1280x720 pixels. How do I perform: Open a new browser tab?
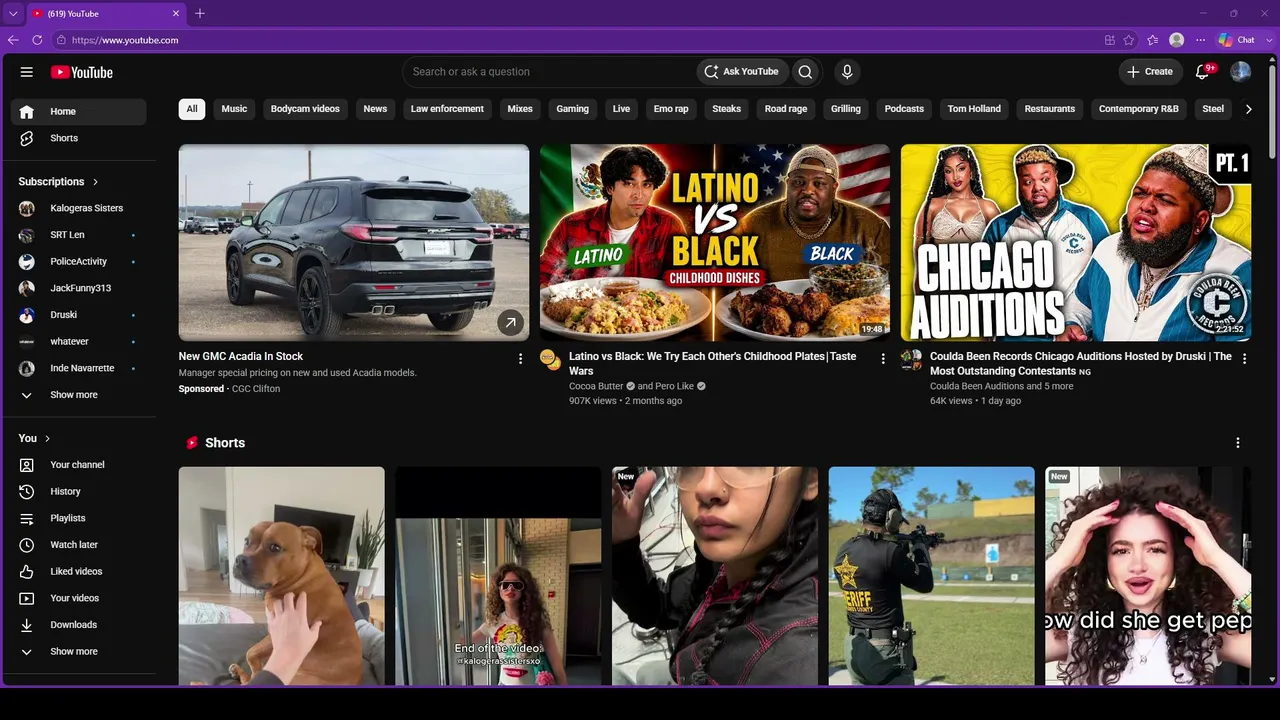click(x=200, y=13)
